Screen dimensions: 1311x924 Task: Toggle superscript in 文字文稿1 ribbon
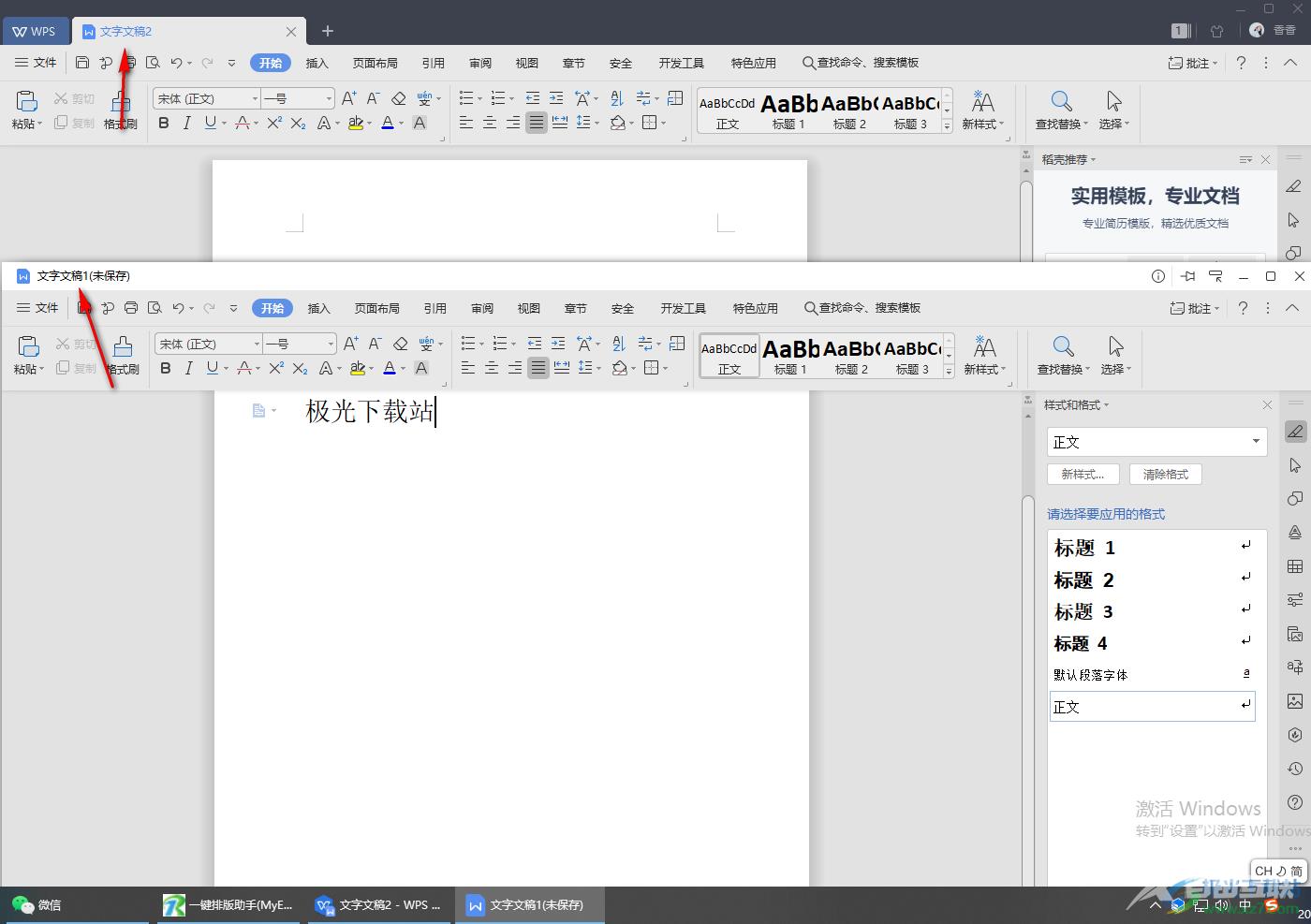[275, 368]
